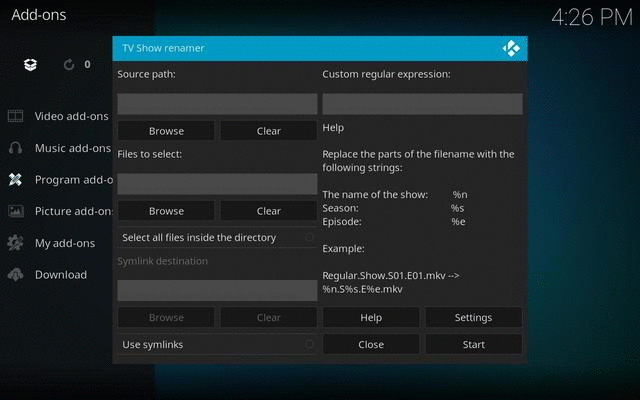640x400 pixels.
Task: Click the Music add-ons headphones icon
Action: coord(16,148)
